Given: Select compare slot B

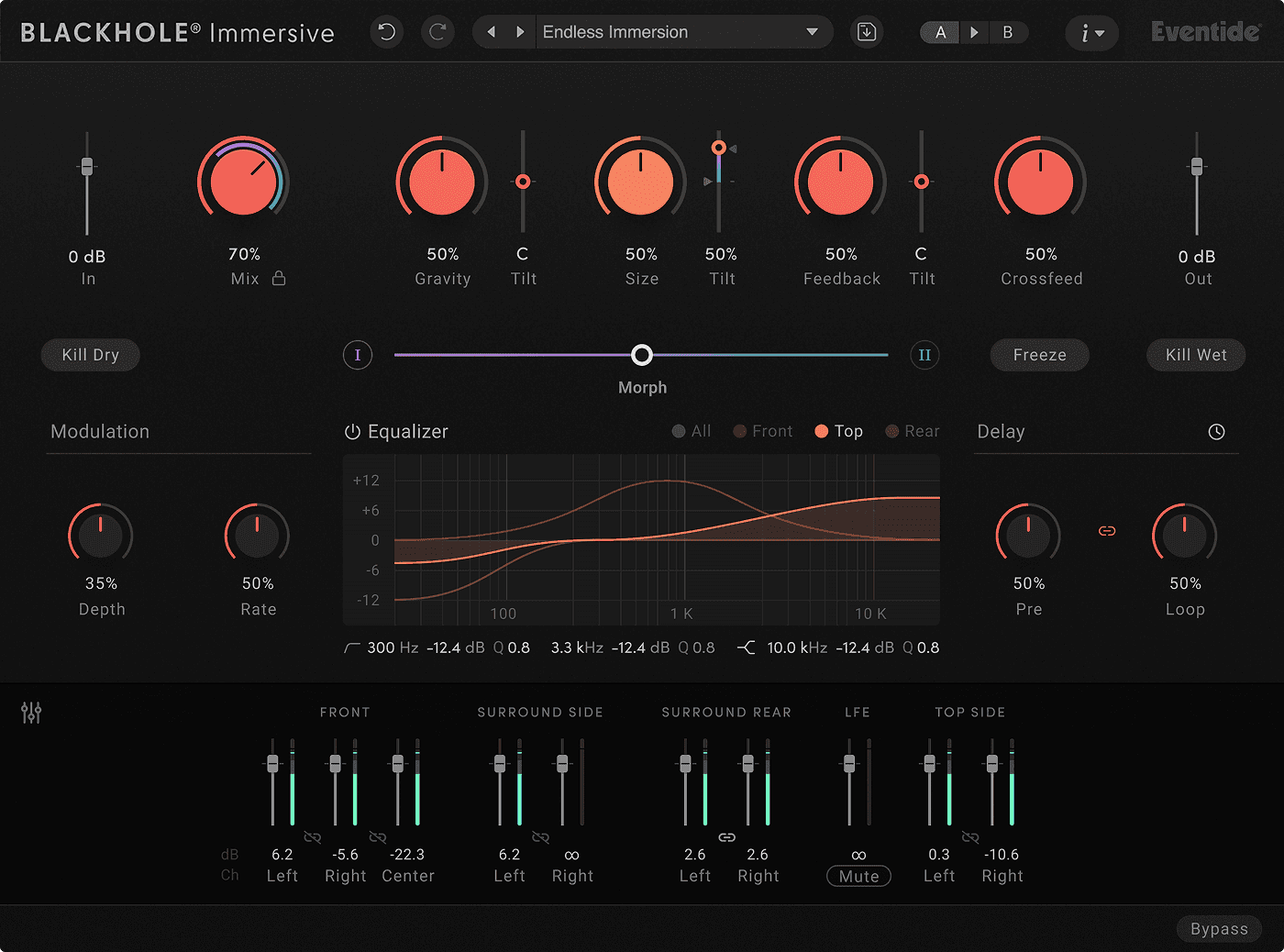Looking at the screenshot, I should point(1008,32).
